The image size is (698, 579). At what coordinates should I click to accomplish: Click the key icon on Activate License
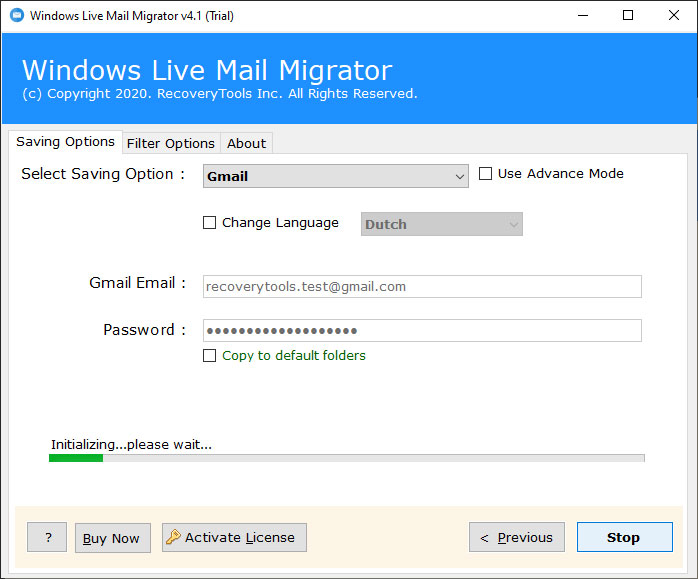(x=173, y=537)
